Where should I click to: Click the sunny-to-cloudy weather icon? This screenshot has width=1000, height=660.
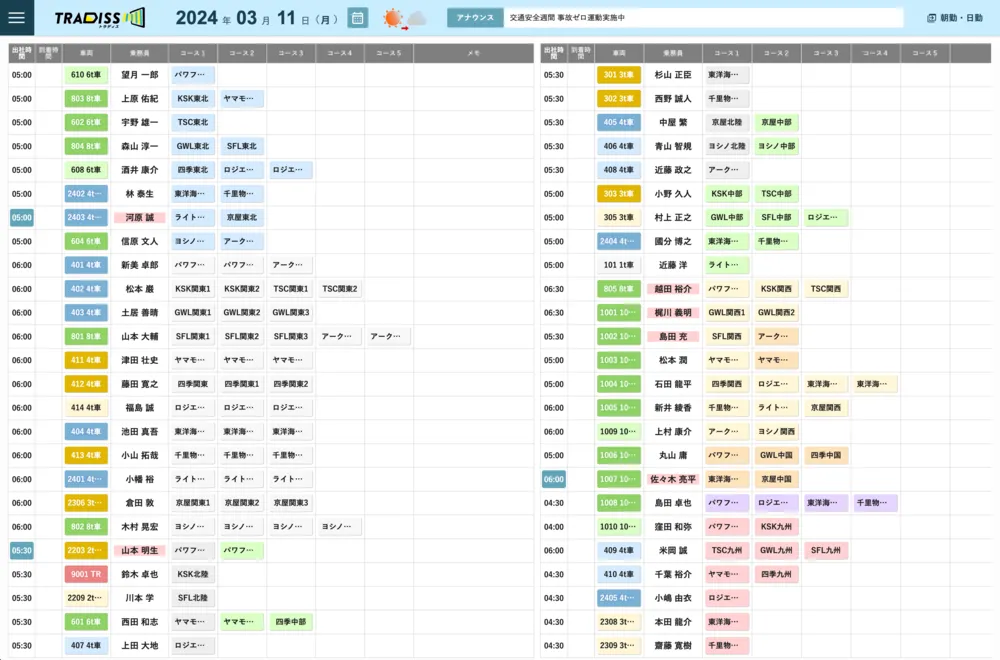click(404, 18)
